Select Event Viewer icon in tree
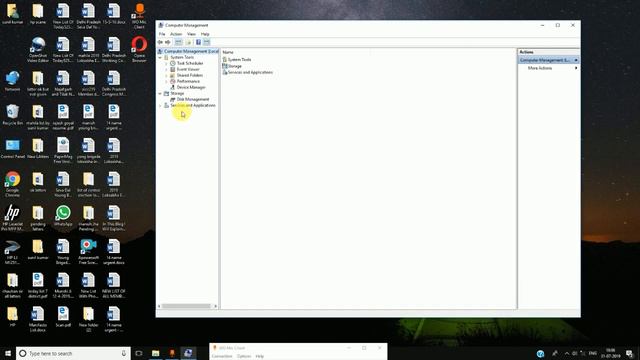The image size is (640, 360). (x=173, y=69)
